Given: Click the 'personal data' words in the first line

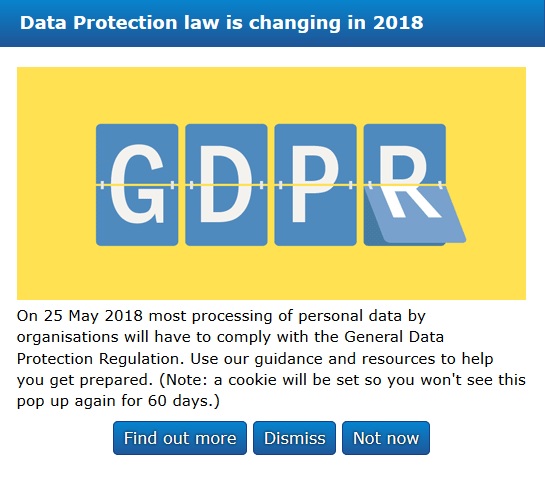Looking at the screenshot, I should coord(350,316).
